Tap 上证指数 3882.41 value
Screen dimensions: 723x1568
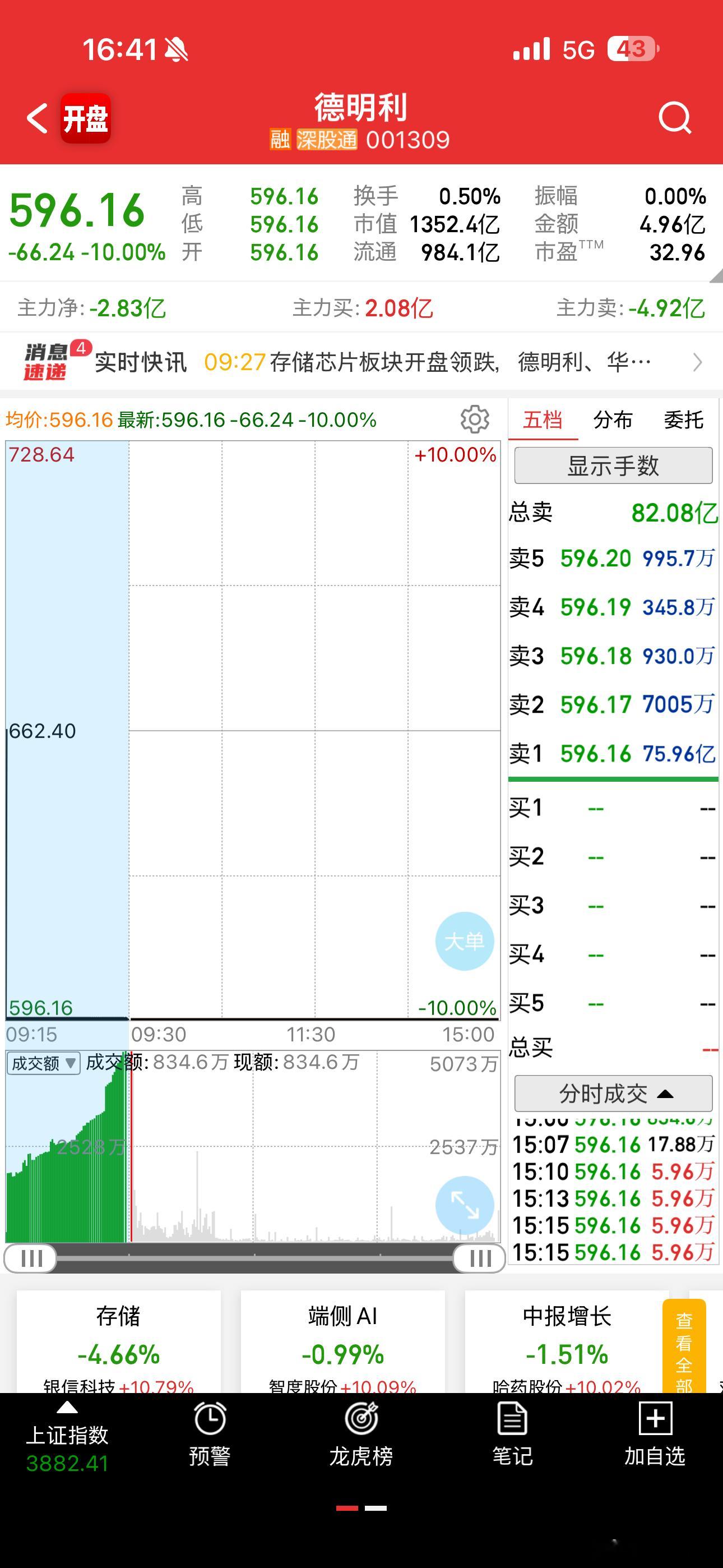coord(67,1463)
